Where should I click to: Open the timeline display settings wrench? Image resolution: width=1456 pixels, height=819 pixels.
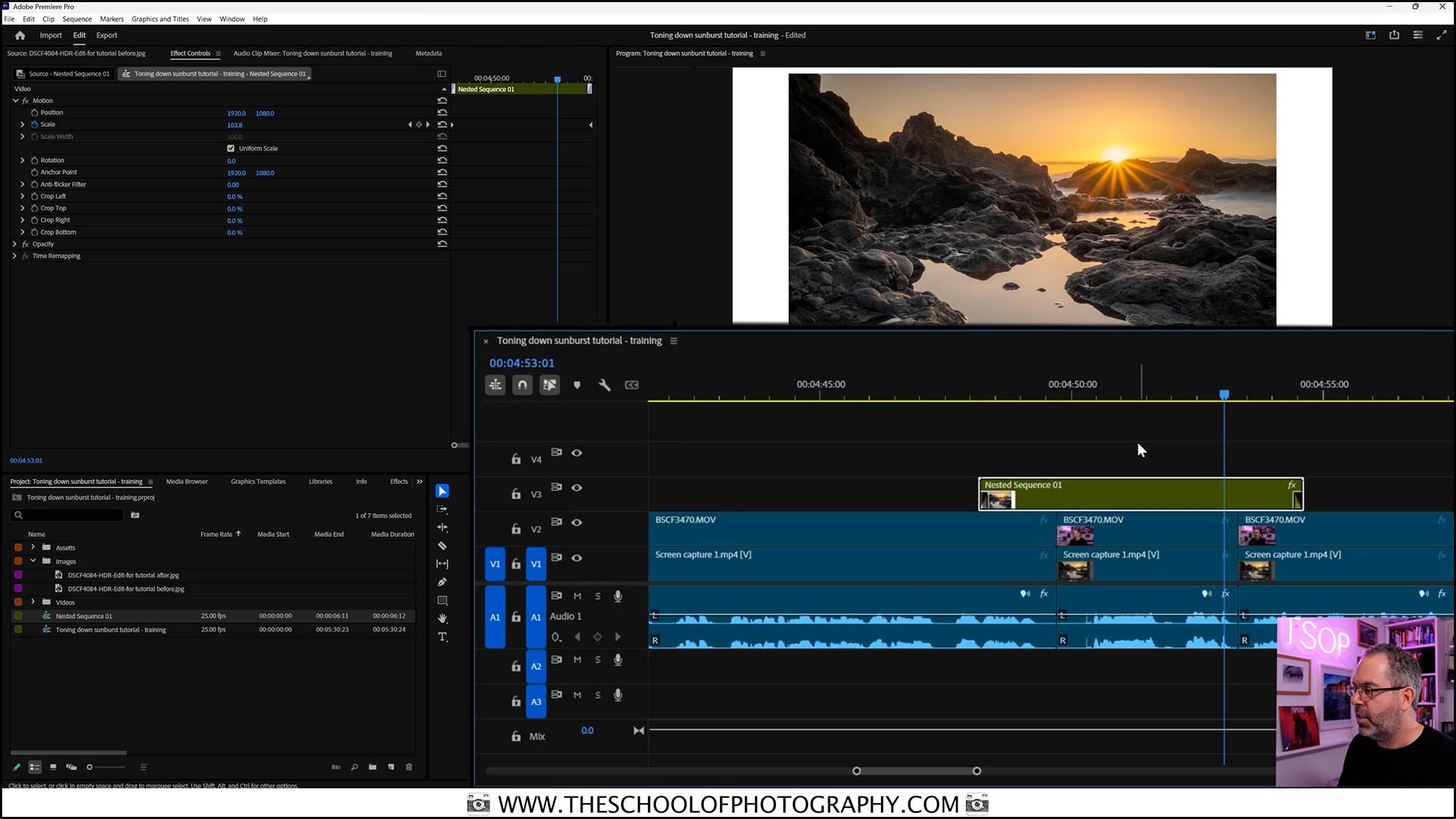pos(605,384)
